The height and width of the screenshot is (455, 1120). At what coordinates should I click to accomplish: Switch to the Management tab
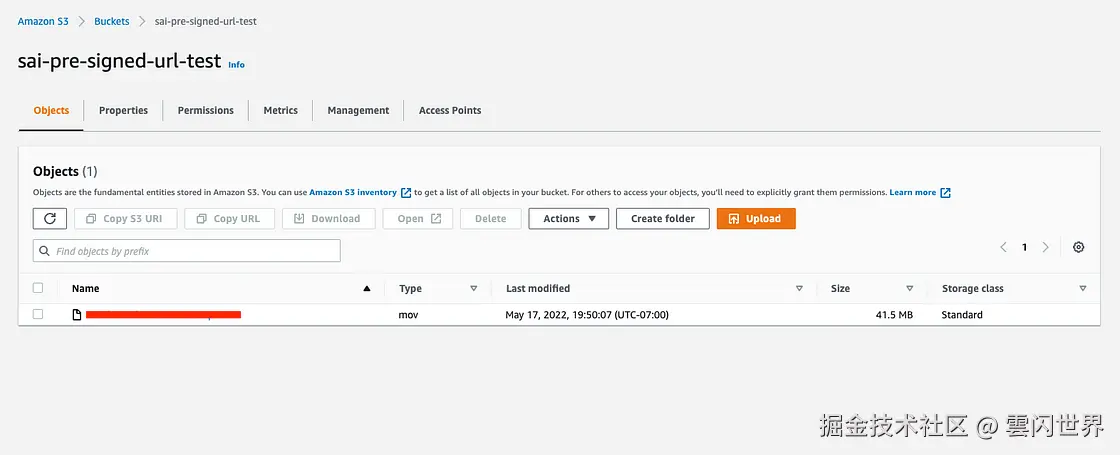[x=359, y=111]
